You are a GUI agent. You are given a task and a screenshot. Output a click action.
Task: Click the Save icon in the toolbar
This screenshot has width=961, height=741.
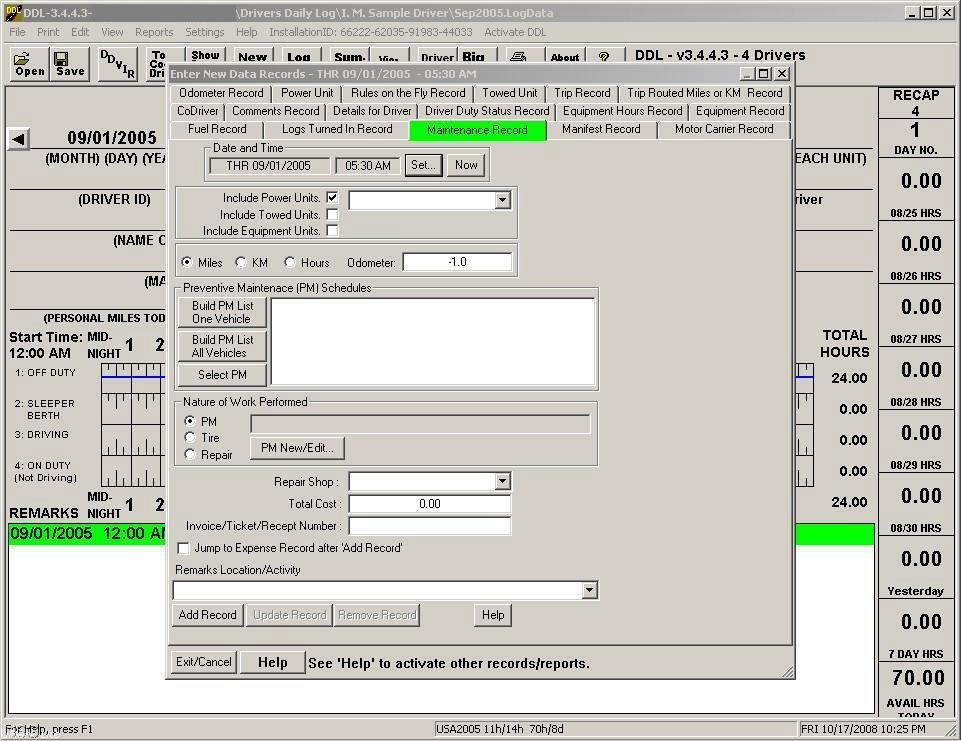(68, 62)
